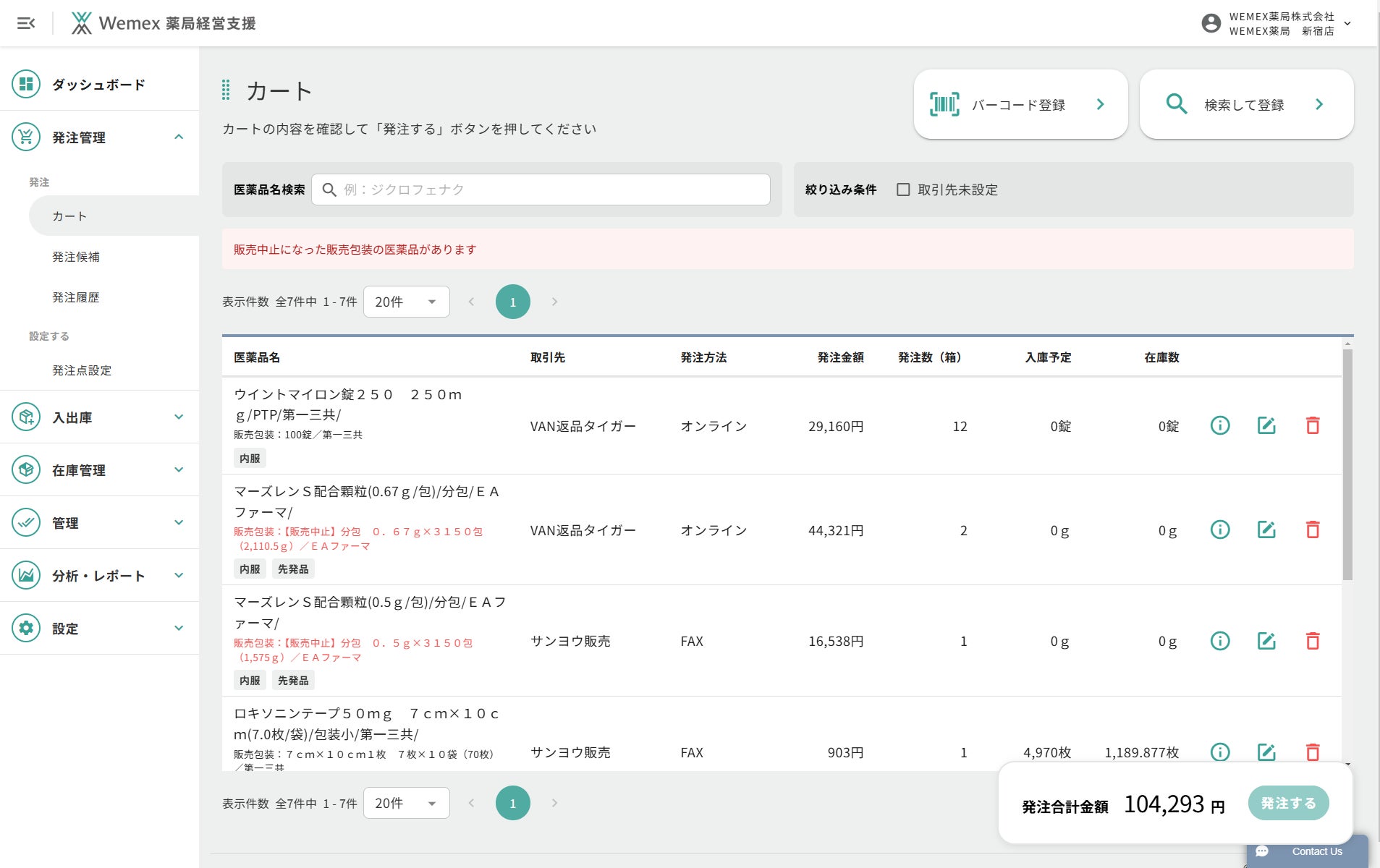Click next-page arrow in bottom pagination

pos(554,803)
